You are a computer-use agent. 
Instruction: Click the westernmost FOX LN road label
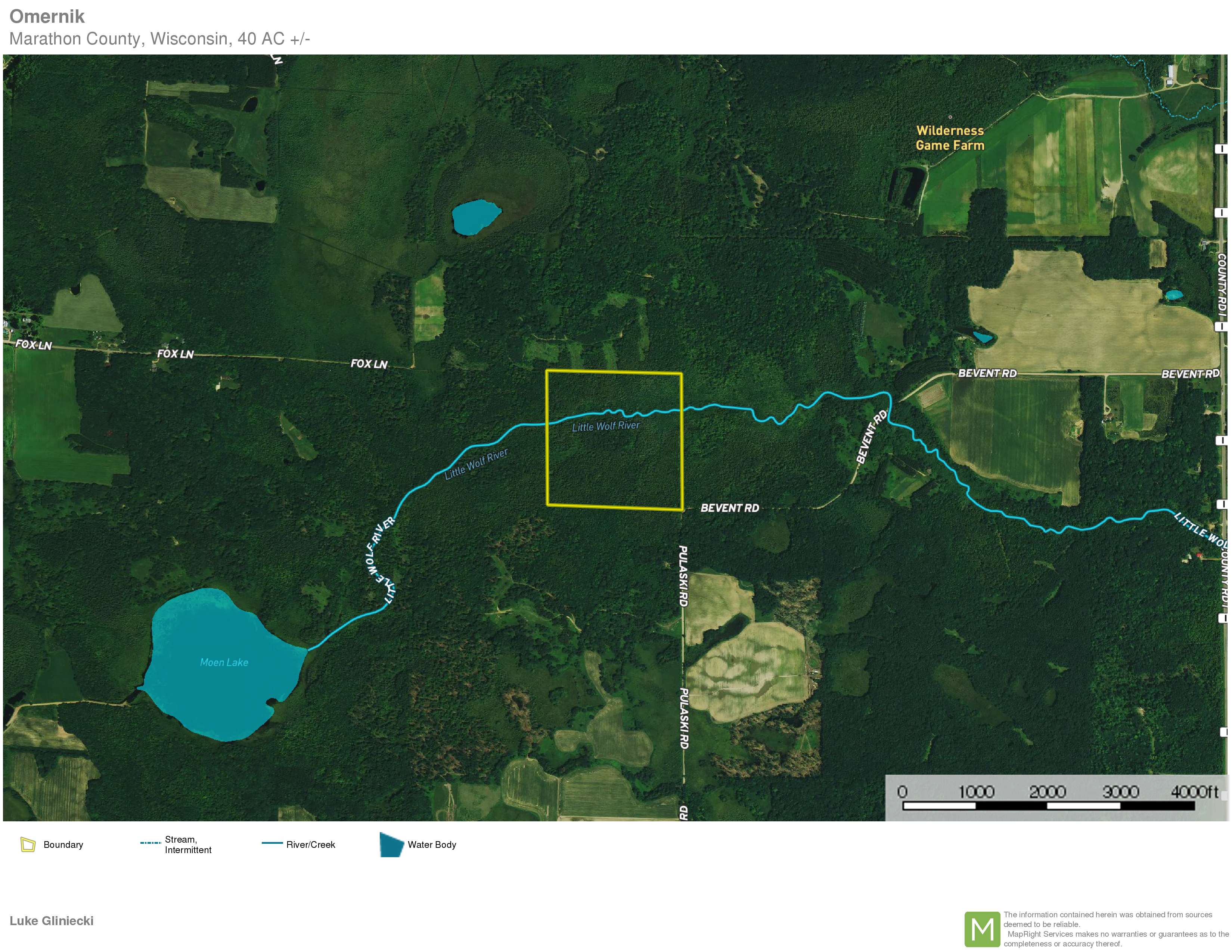coord(33,345)
